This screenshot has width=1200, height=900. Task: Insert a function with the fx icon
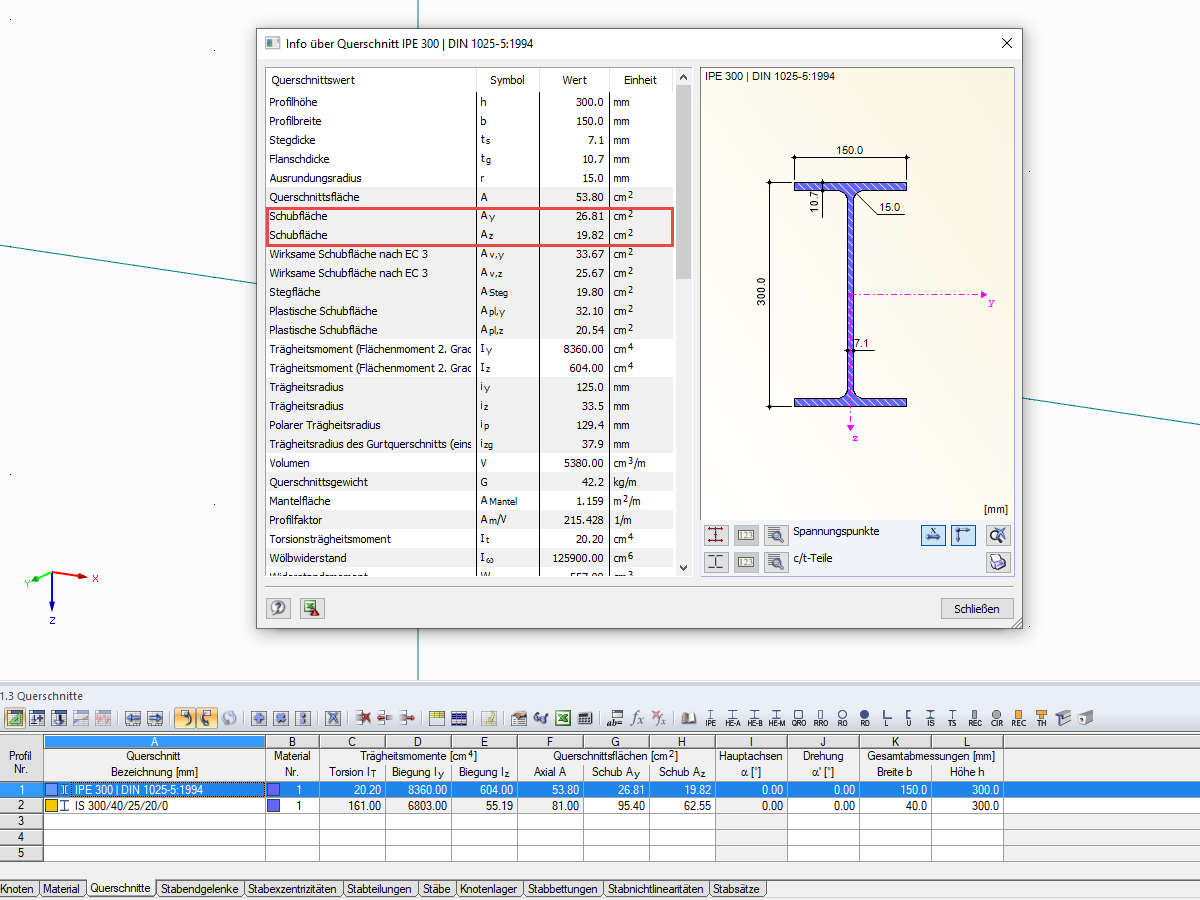click(636, 718)
